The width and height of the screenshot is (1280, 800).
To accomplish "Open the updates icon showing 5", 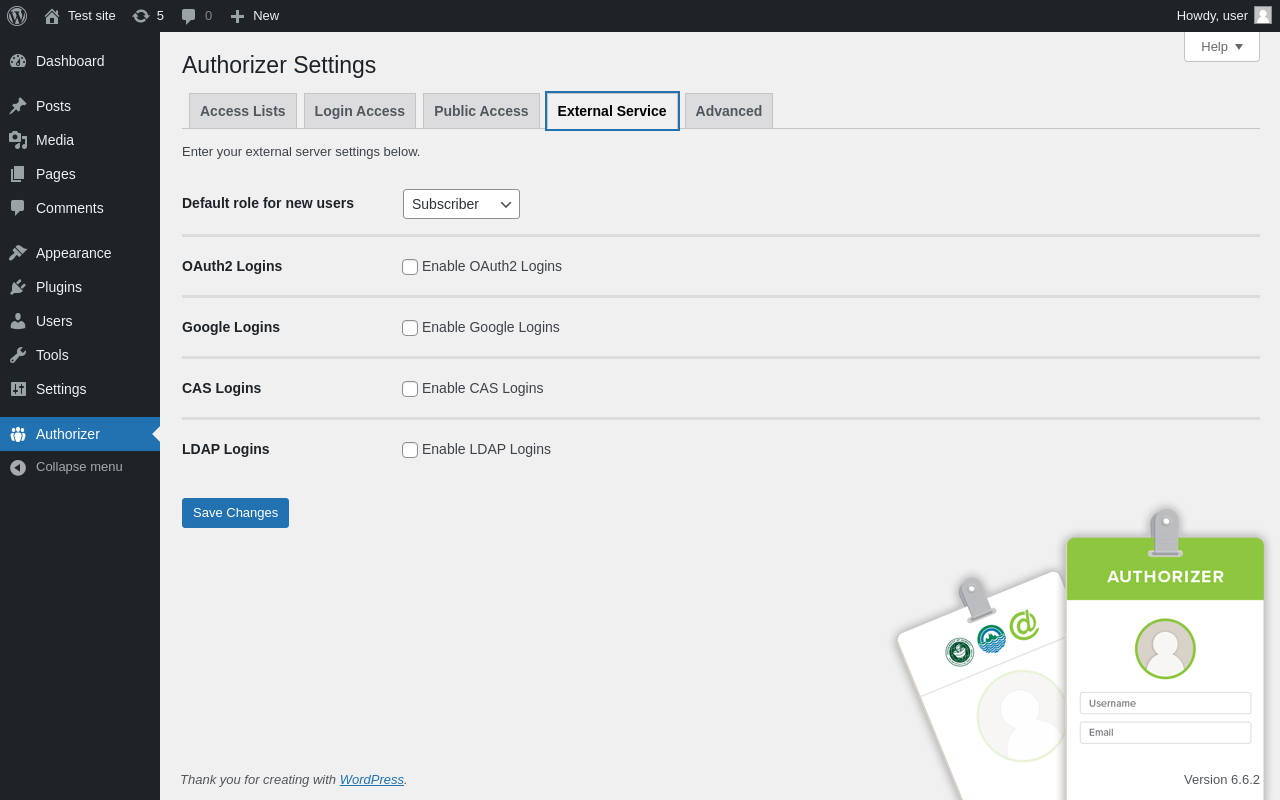I will [141, 16].
